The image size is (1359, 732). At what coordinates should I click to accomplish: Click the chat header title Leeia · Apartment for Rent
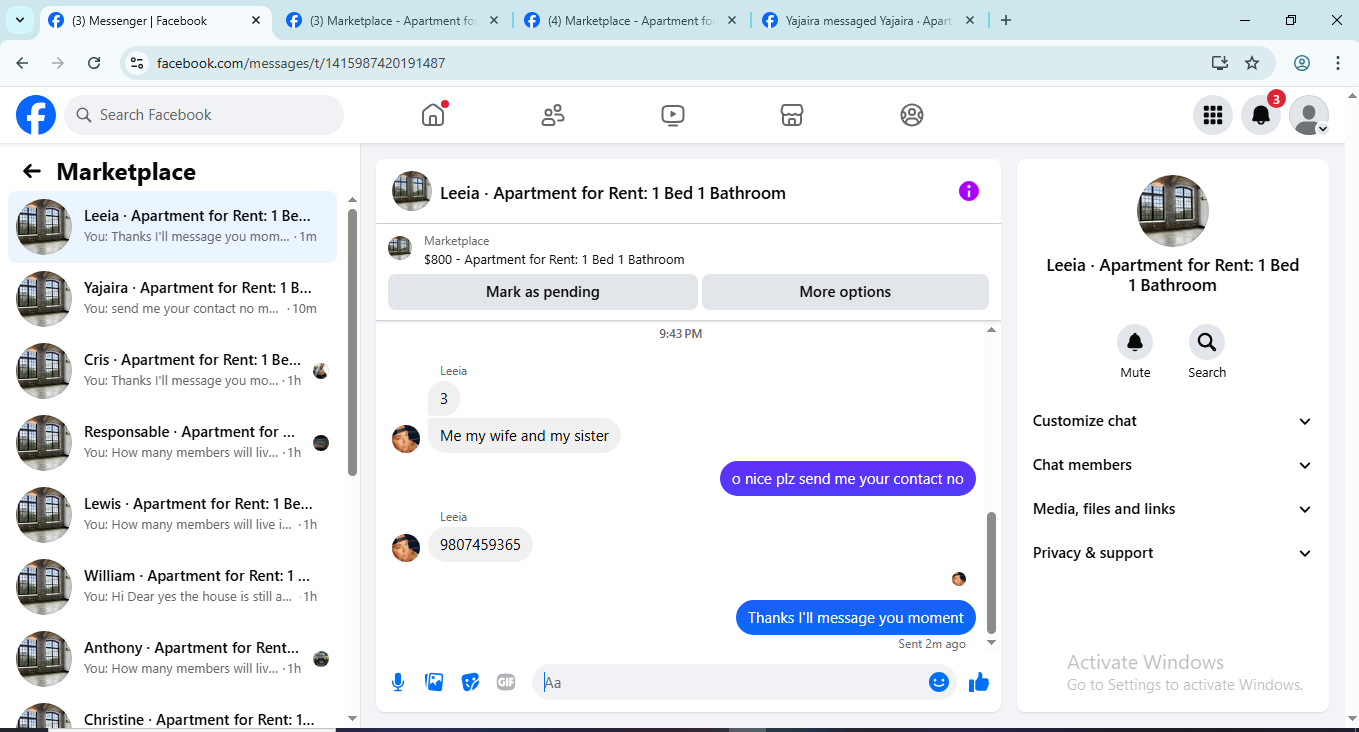click(x=613, y=193)
